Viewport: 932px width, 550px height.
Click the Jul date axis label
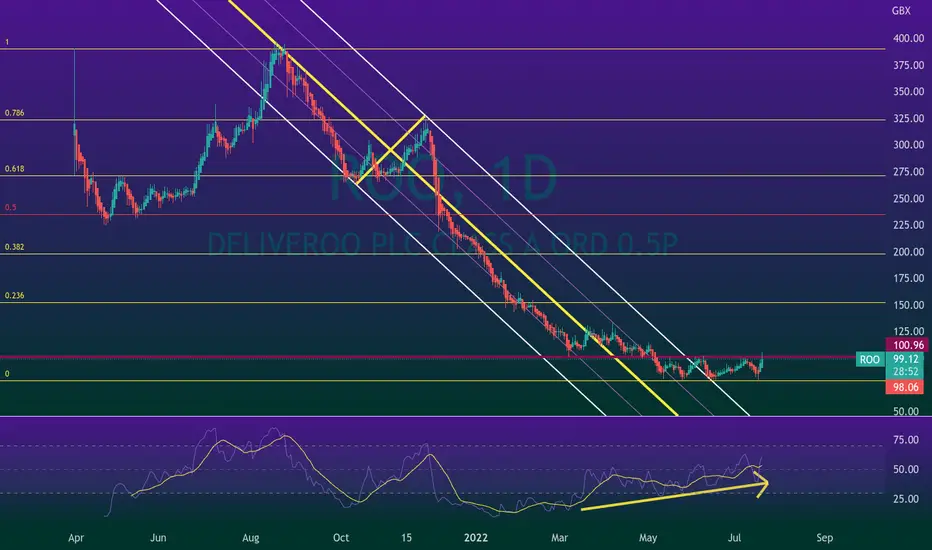pyautogui.click(x=735, y=538)
